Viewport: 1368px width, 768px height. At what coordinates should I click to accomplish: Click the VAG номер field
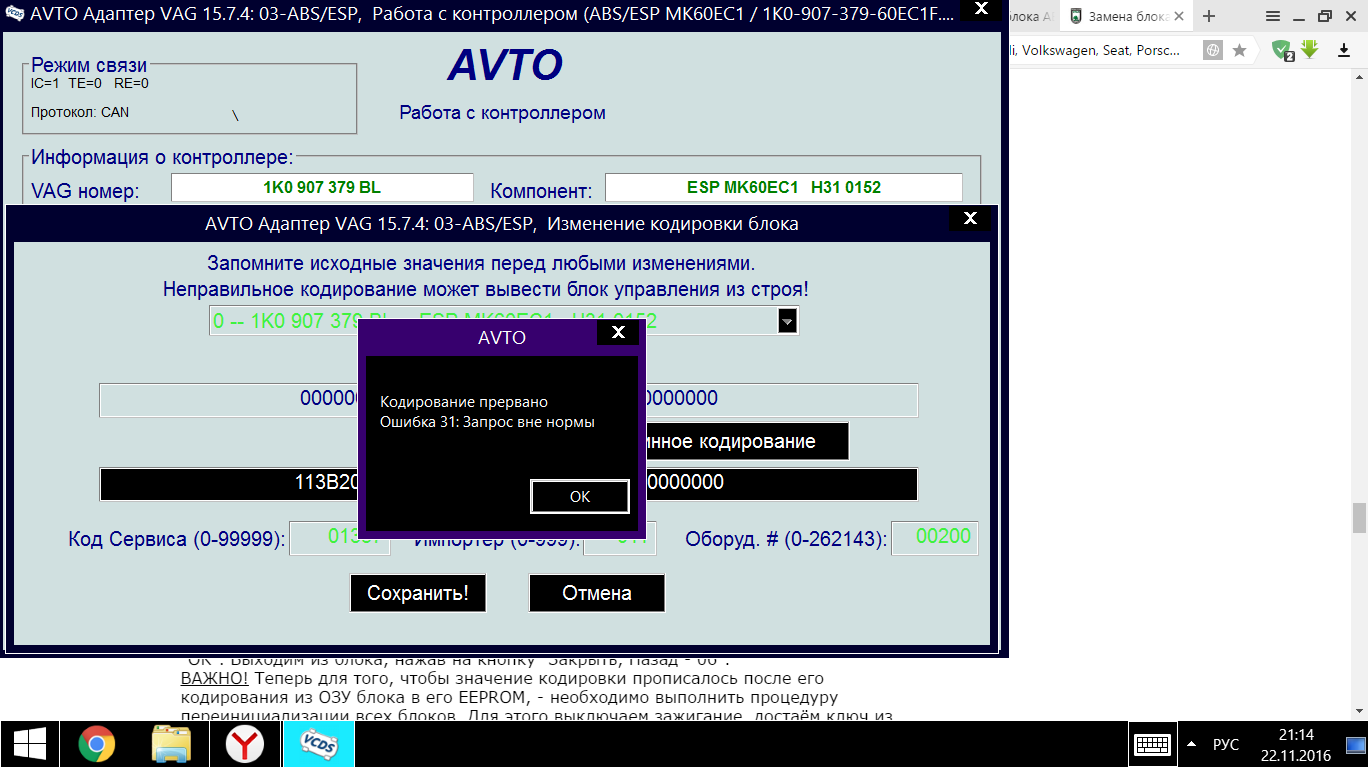point(322,187)
